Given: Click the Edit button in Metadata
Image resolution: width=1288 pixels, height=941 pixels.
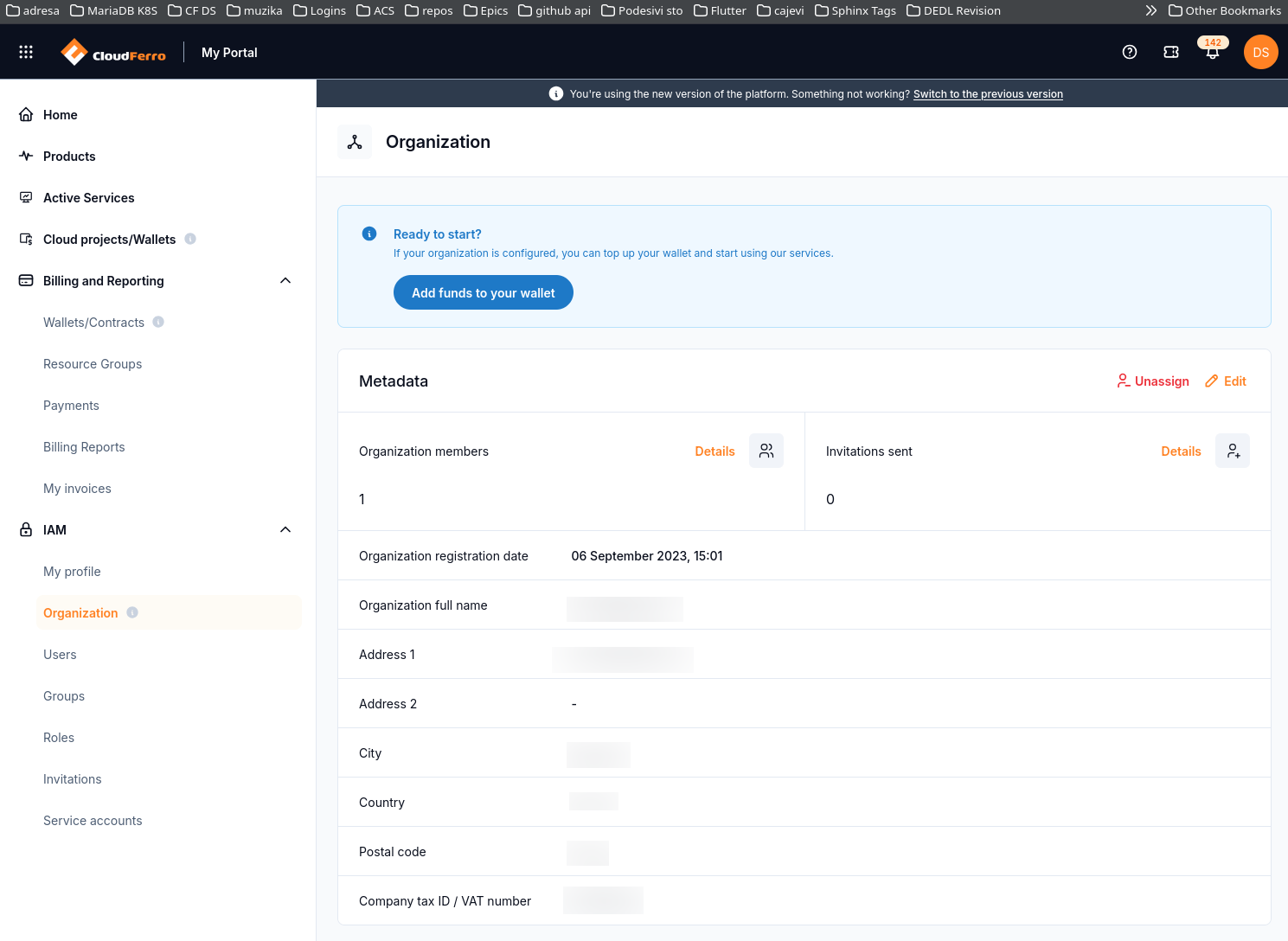Looking at the screenshot, I should tap(1226, 381).
